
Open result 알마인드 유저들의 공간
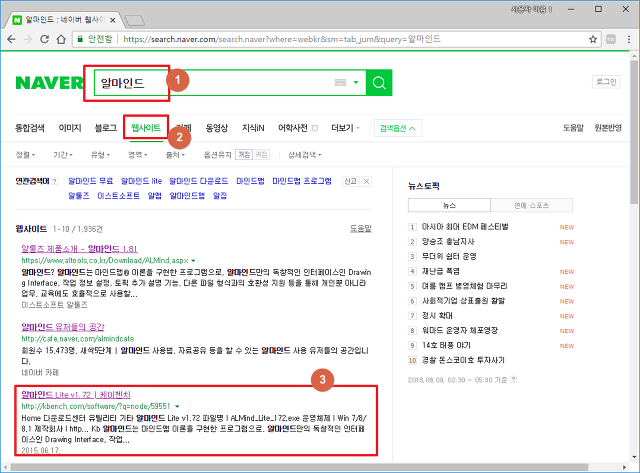tap(63, 327)
